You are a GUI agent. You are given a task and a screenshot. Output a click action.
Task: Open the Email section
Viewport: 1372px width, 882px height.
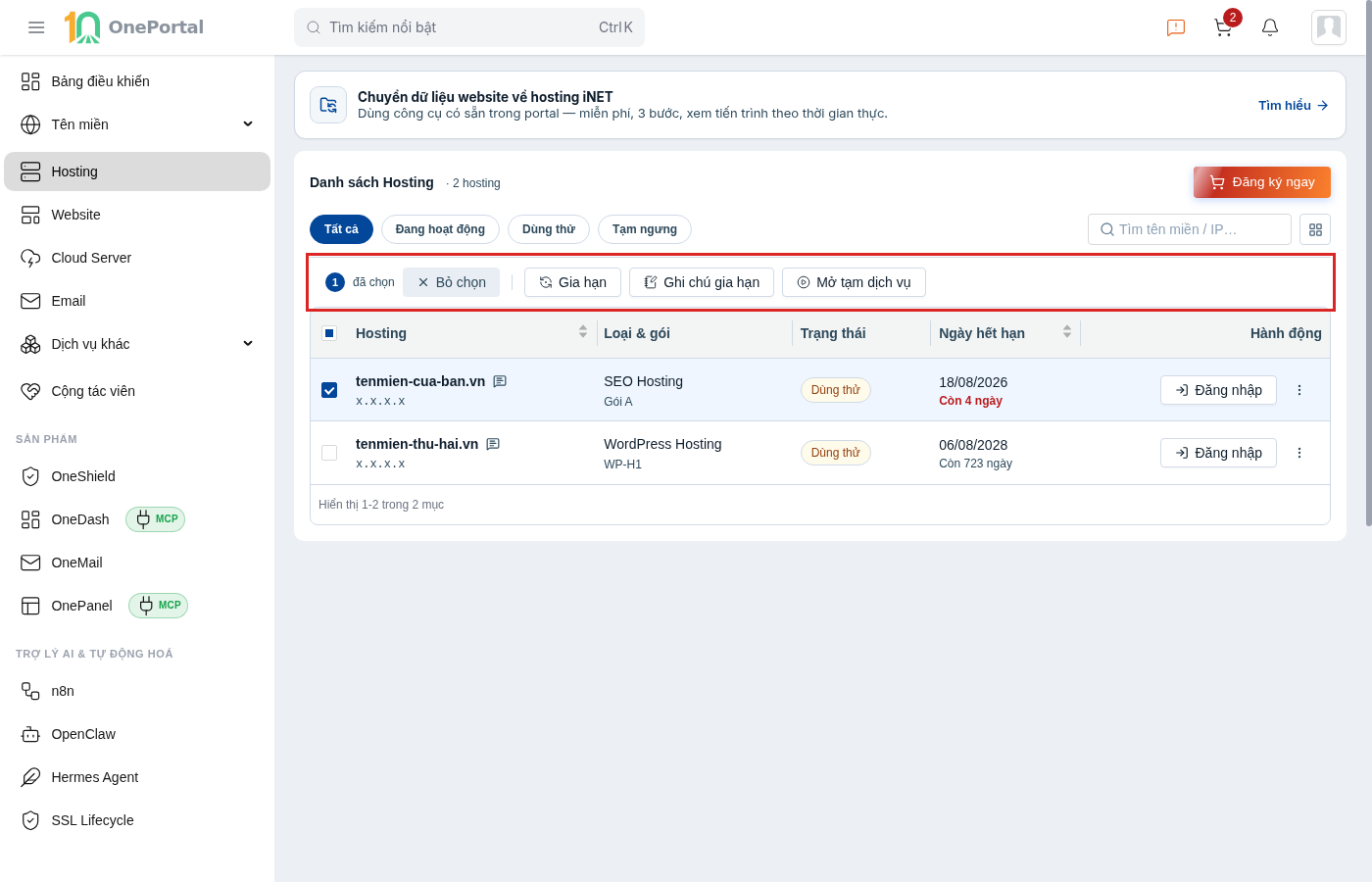(137, 301)
